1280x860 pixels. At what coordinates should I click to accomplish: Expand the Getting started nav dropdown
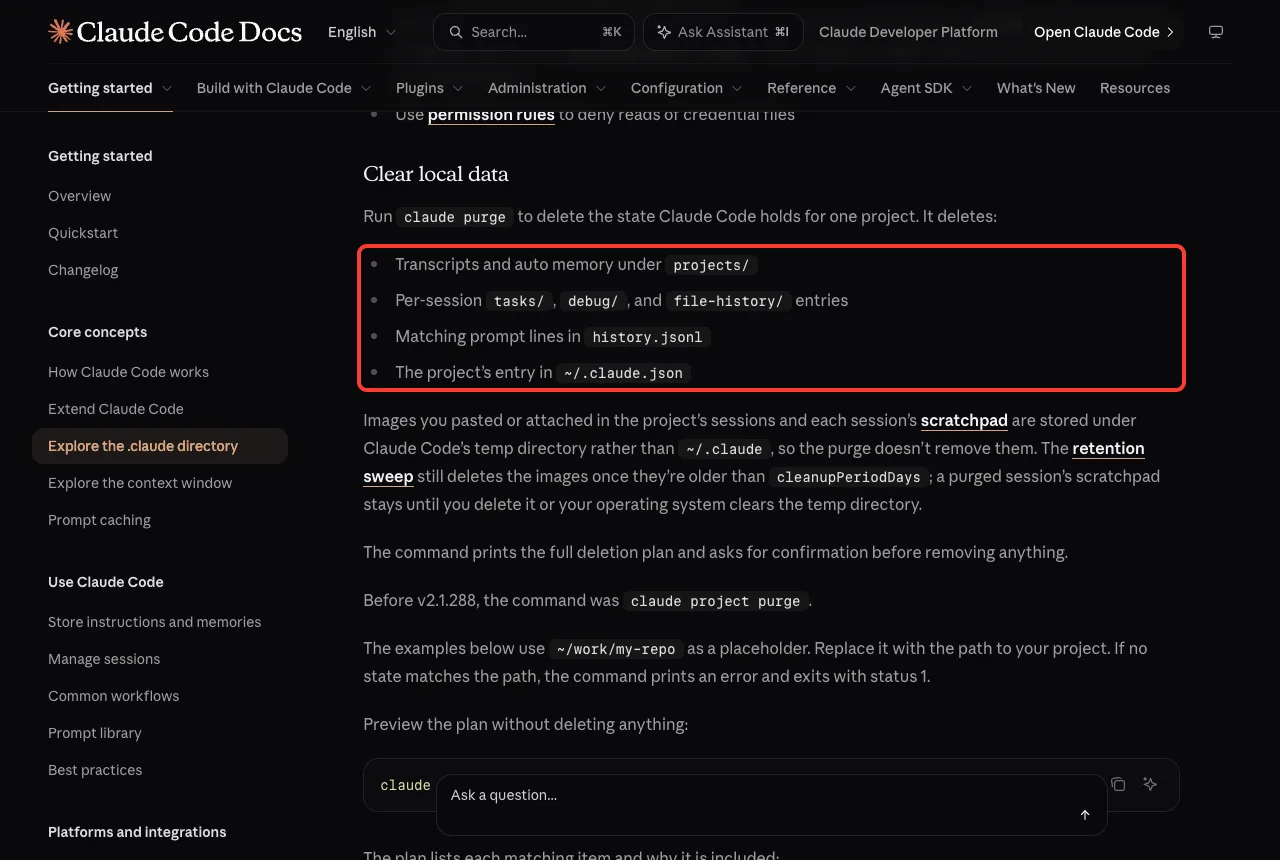coord(110,88)
